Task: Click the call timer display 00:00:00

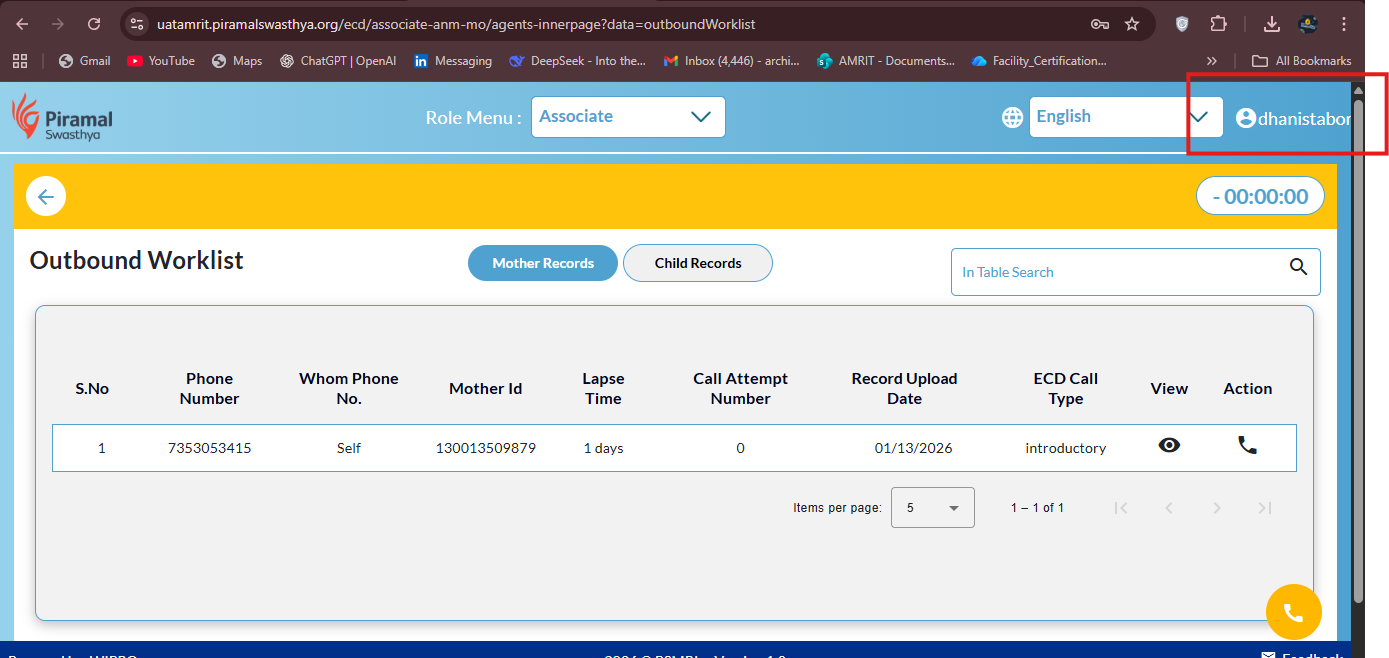Action: [1259, 197]
